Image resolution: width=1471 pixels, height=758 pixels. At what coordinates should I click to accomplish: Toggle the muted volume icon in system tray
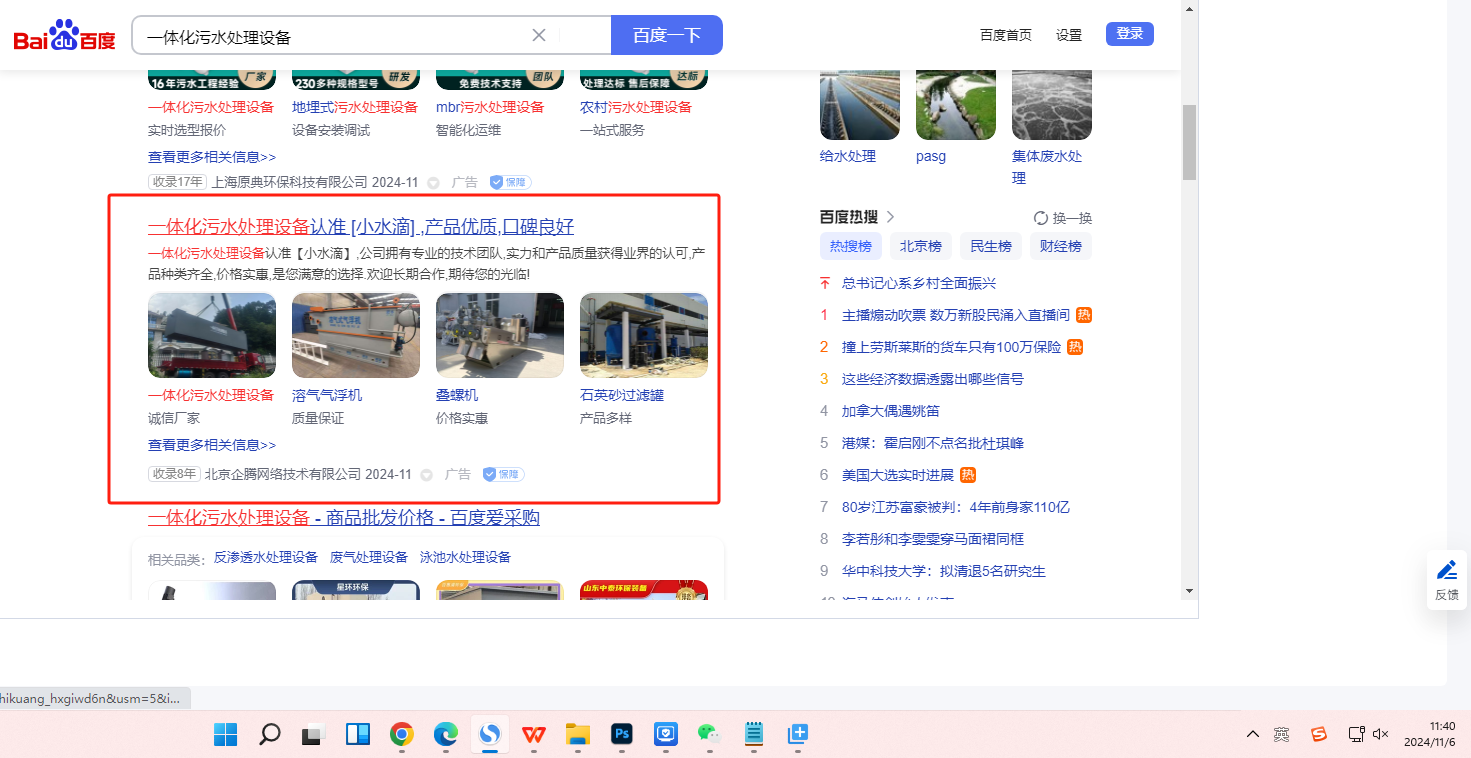point(1381,734)
